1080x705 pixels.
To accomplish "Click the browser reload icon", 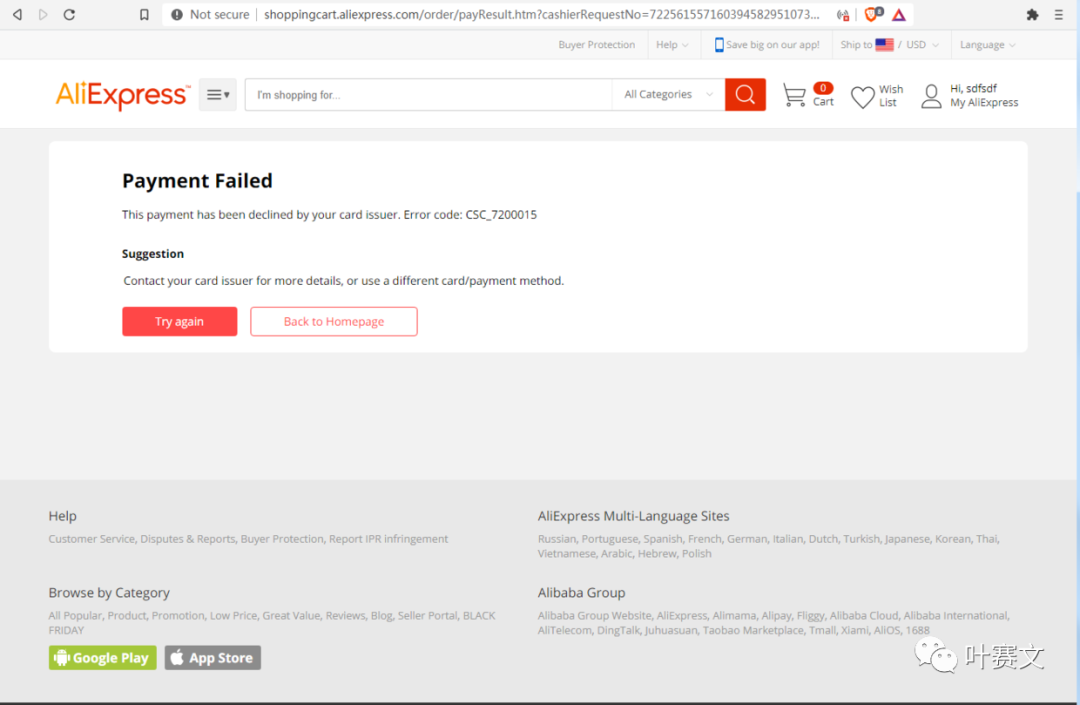I will point(69,15).
